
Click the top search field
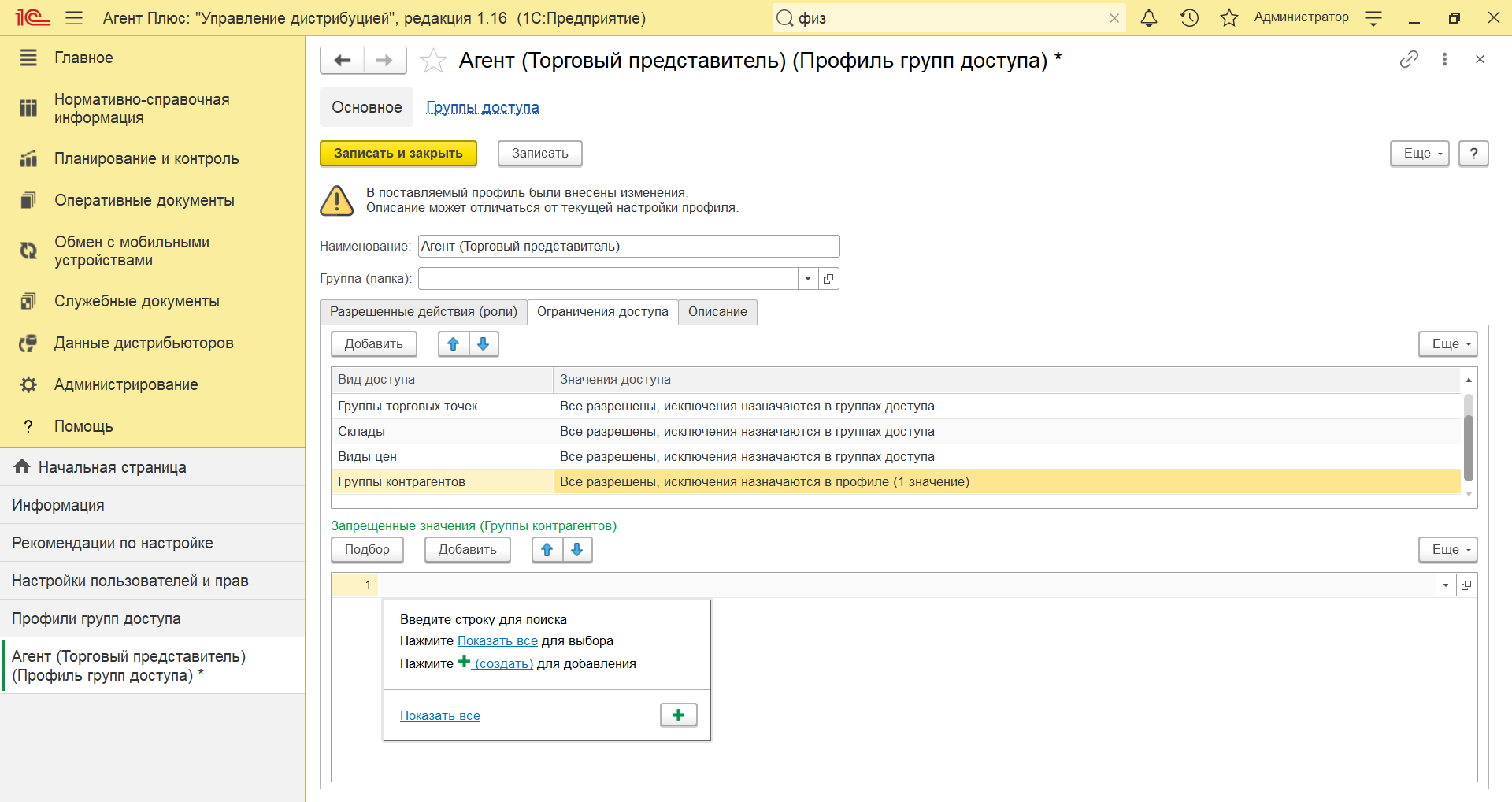click(x=949, y=18)
